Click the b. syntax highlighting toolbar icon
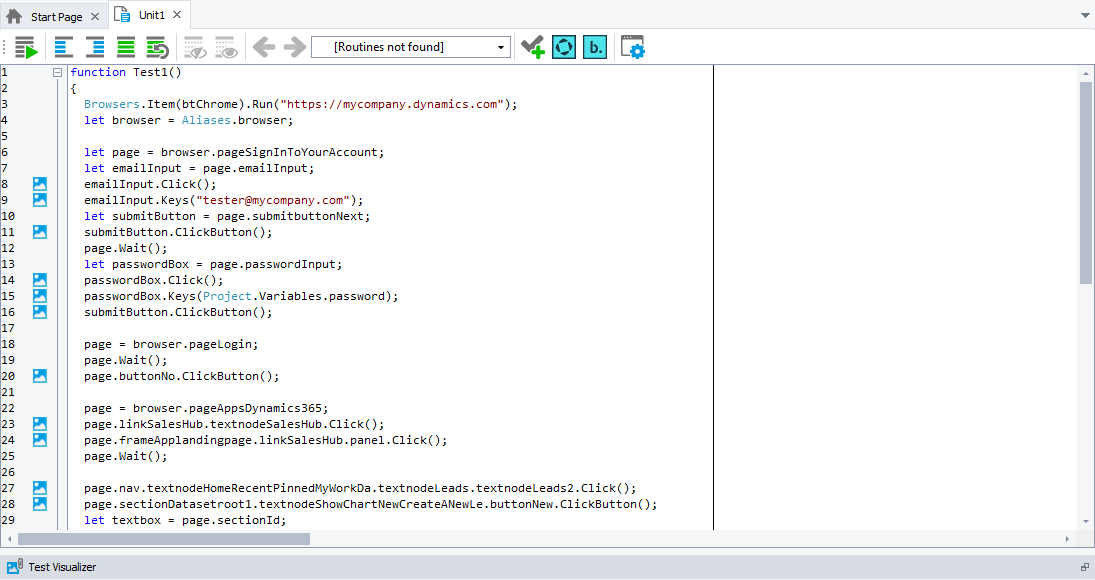The image size is (1095, 580). coord(594,46)
